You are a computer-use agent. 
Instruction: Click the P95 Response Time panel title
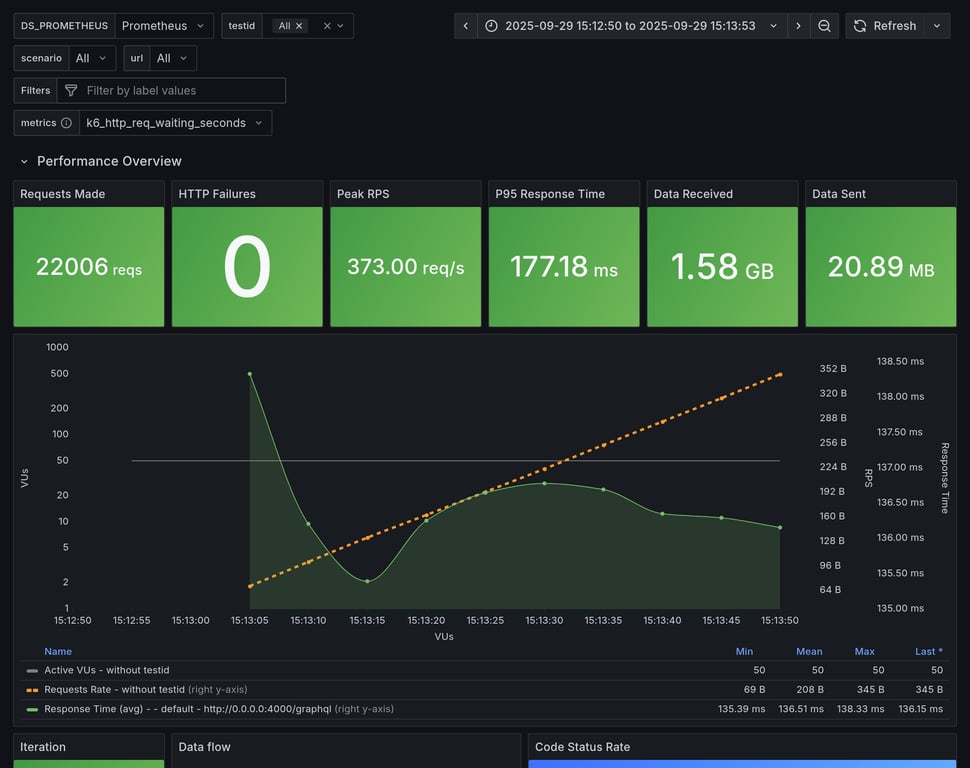pos(550,194)
